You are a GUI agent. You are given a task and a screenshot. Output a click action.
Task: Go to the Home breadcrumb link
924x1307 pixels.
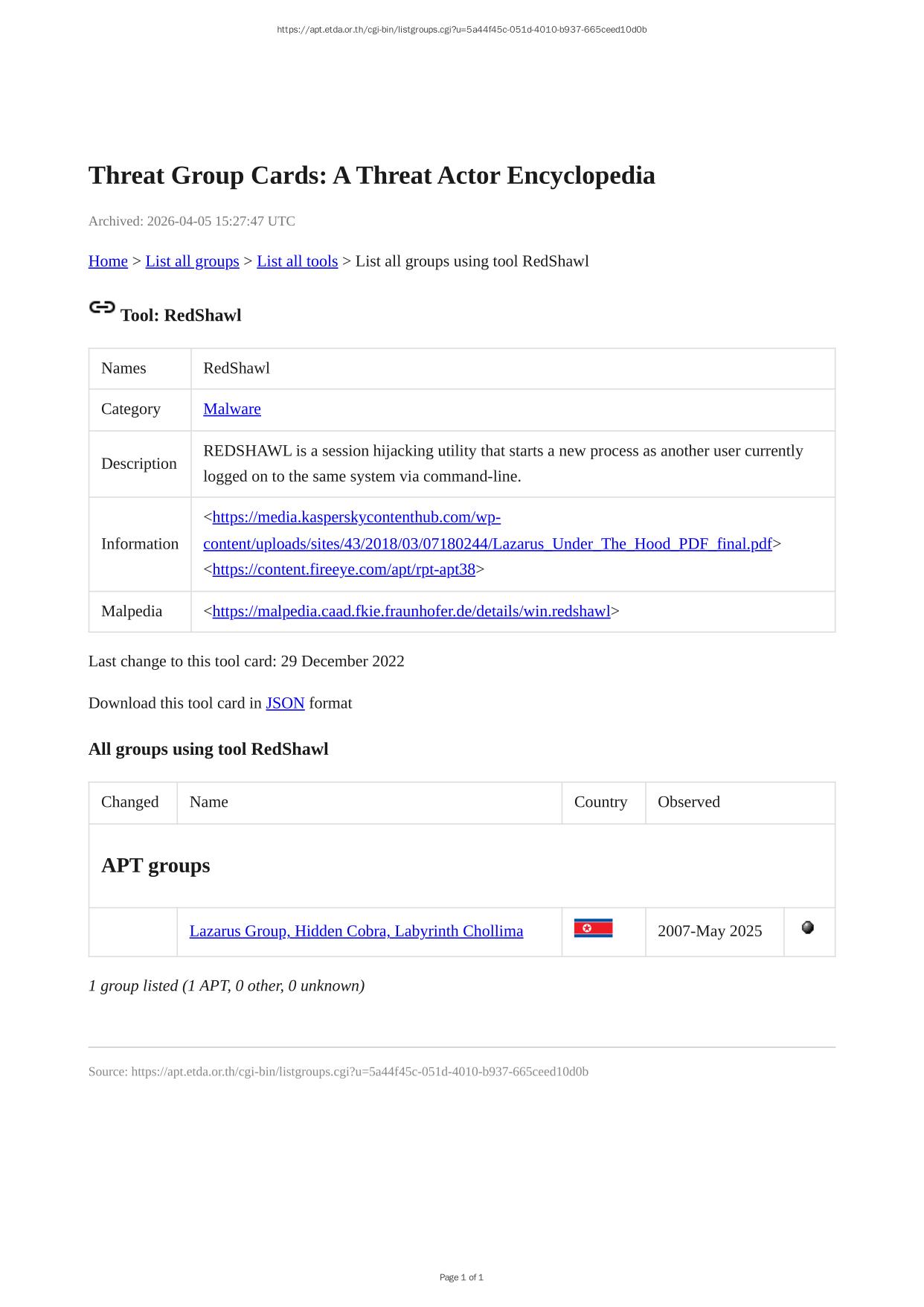(108, 261)
